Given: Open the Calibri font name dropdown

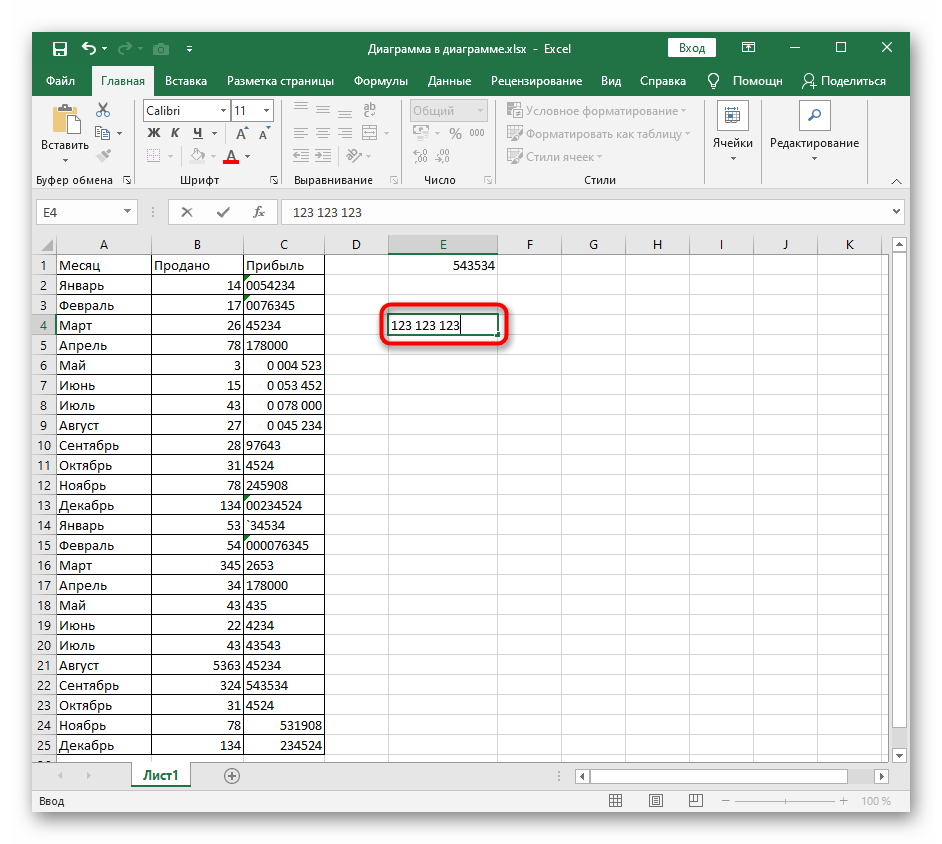Looking at the screenshot, I should [221, 111].
